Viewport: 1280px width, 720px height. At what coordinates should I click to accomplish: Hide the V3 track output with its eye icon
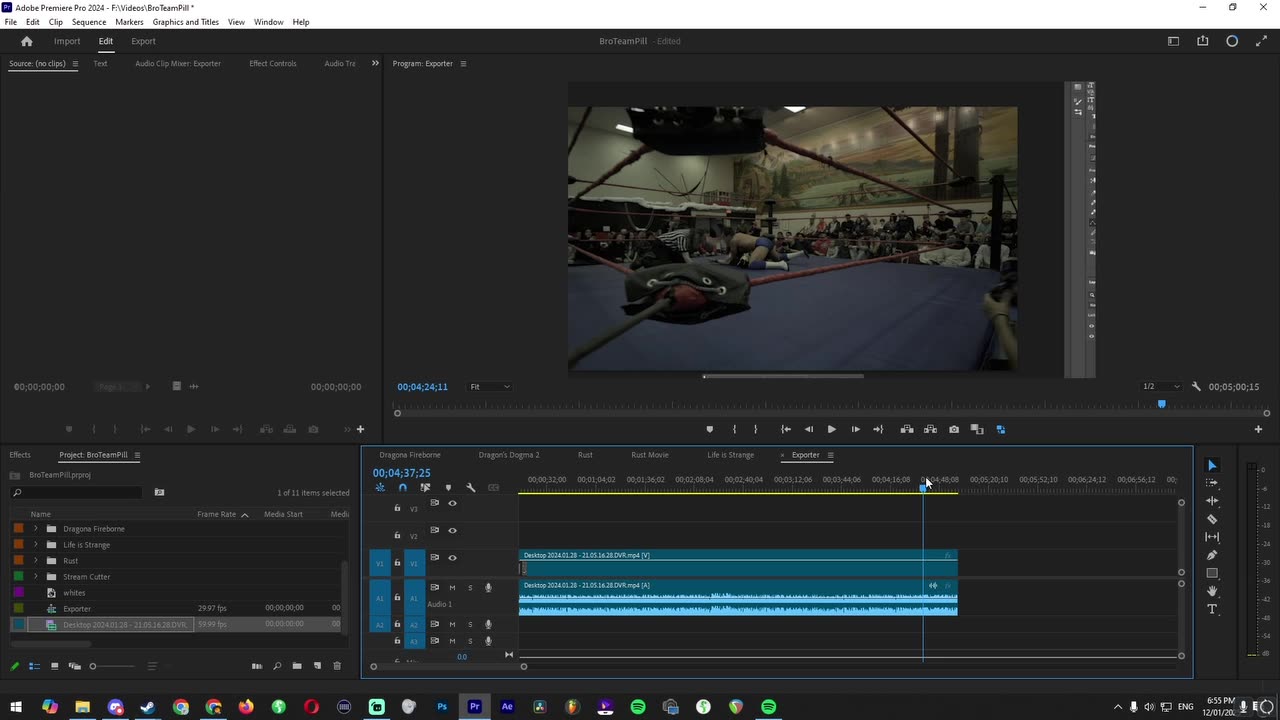tap(452, 504)
